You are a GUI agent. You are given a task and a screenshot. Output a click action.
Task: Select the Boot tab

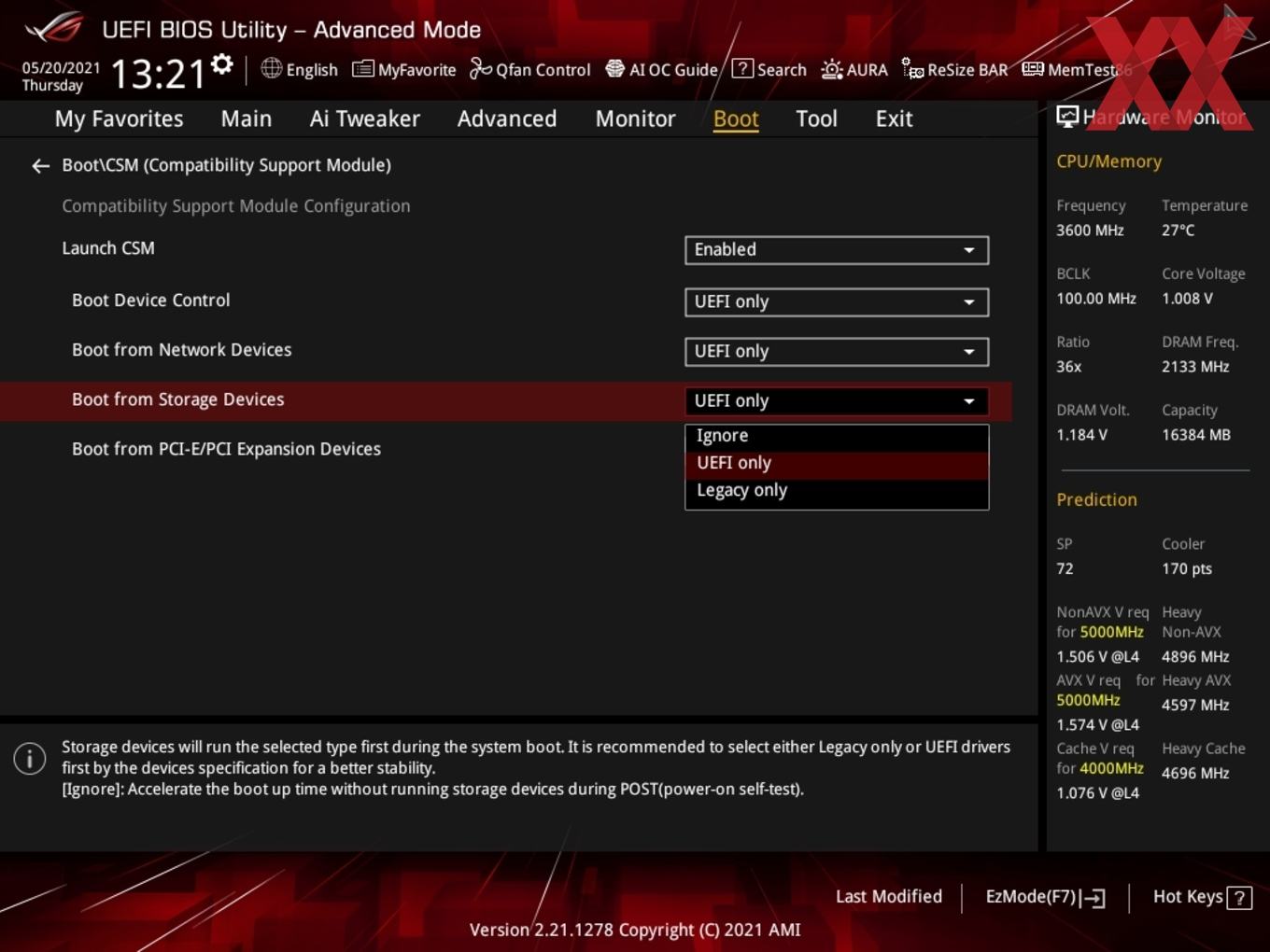pyautogui.click(x=736, y=119)
